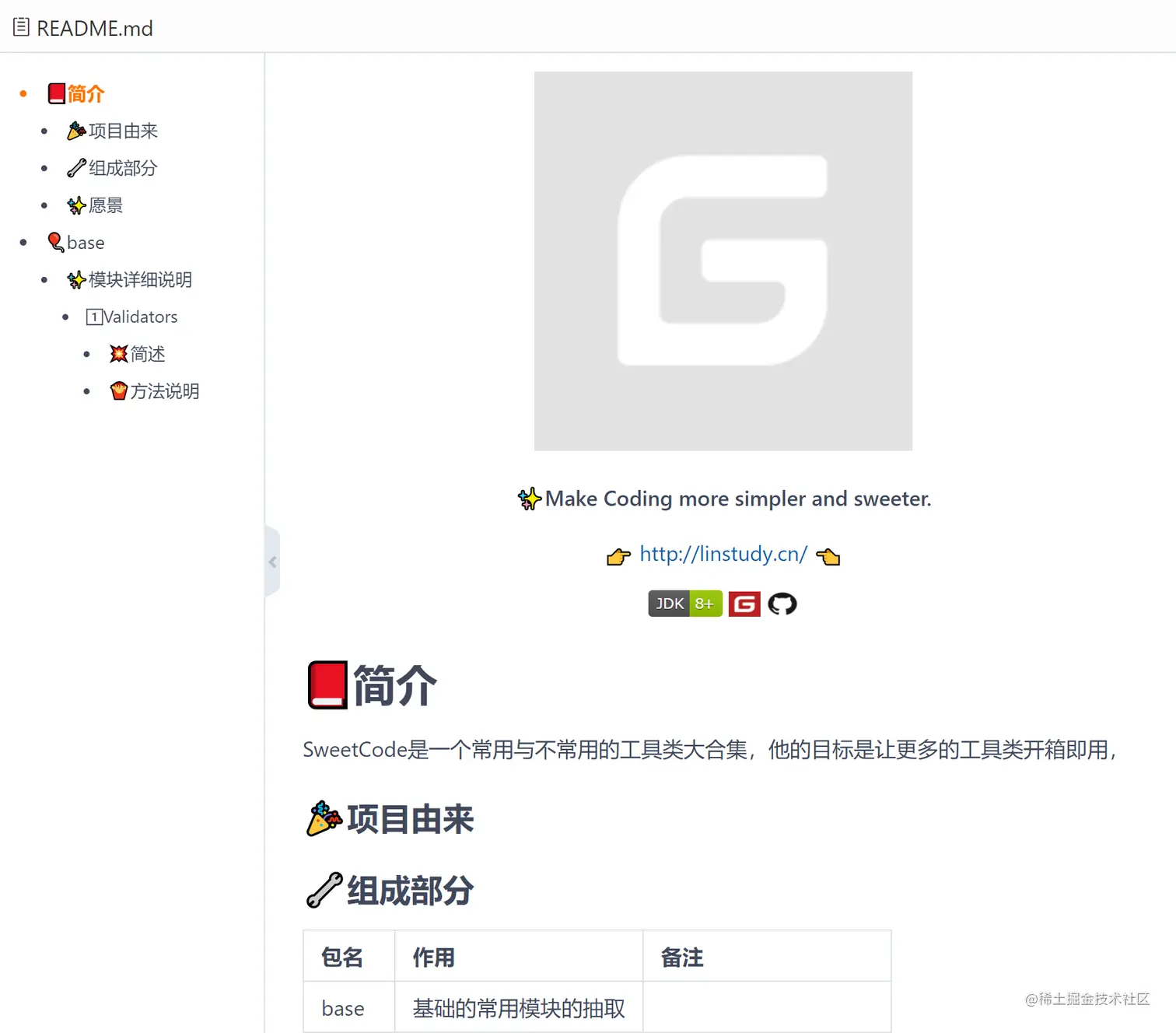
Task: Open 方法说明 in the outline
Action: (155, 391)
